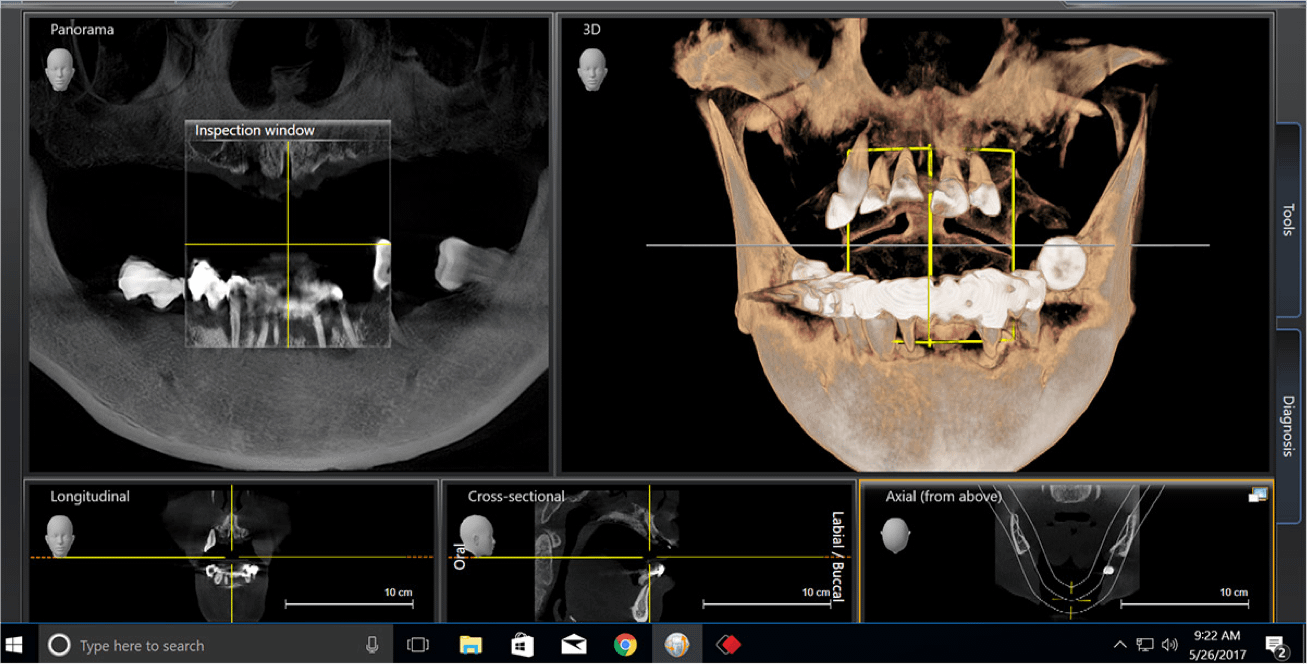Open the Windows Start menu
This screenshot has height=664, width=1307.
point(17,645)
